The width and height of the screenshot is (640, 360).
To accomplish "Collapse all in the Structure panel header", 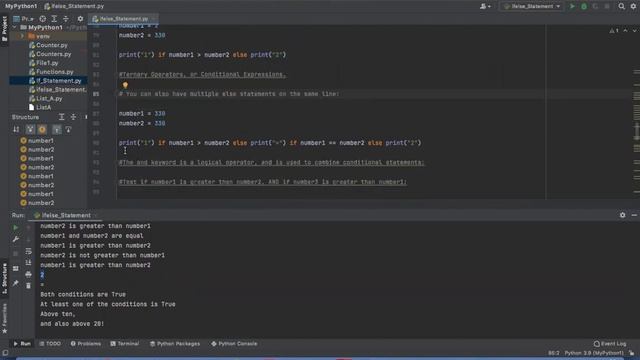I will click(x=73, y=117).
